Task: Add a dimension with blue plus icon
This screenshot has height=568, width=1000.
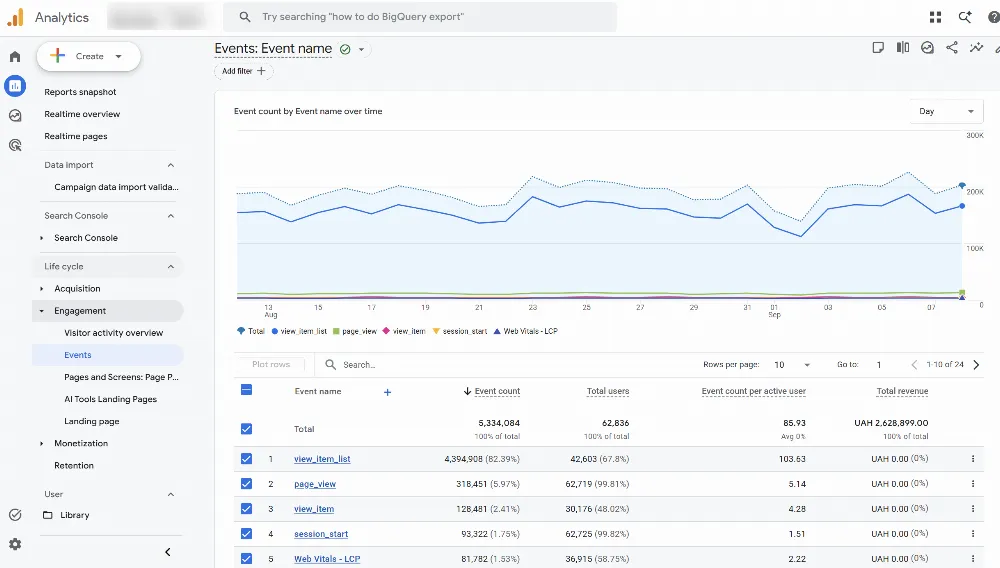Action: 387,392
